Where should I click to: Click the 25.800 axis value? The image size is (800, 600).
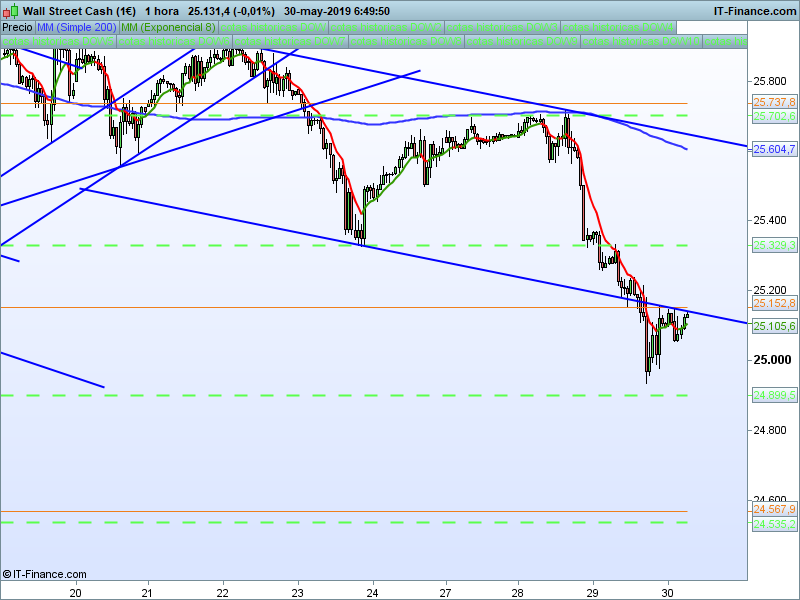click(x=770, y=81)
